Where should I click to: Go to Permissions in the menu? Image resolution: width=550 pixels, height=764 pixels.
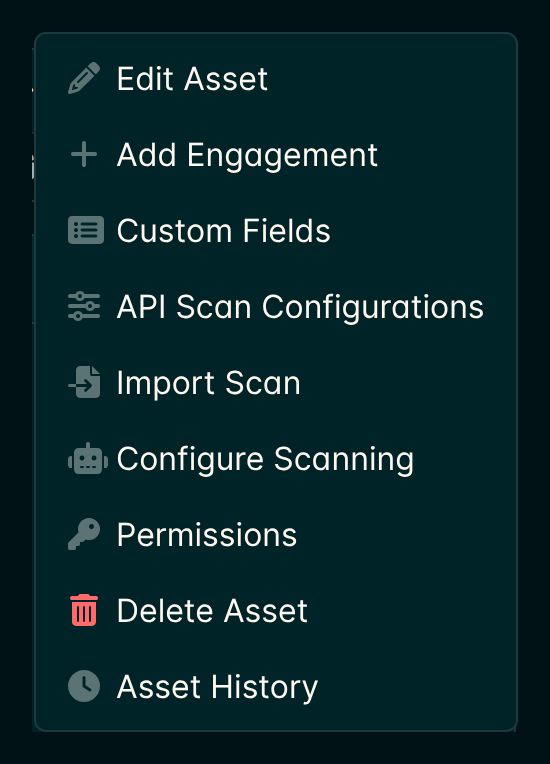click(207, 535)
